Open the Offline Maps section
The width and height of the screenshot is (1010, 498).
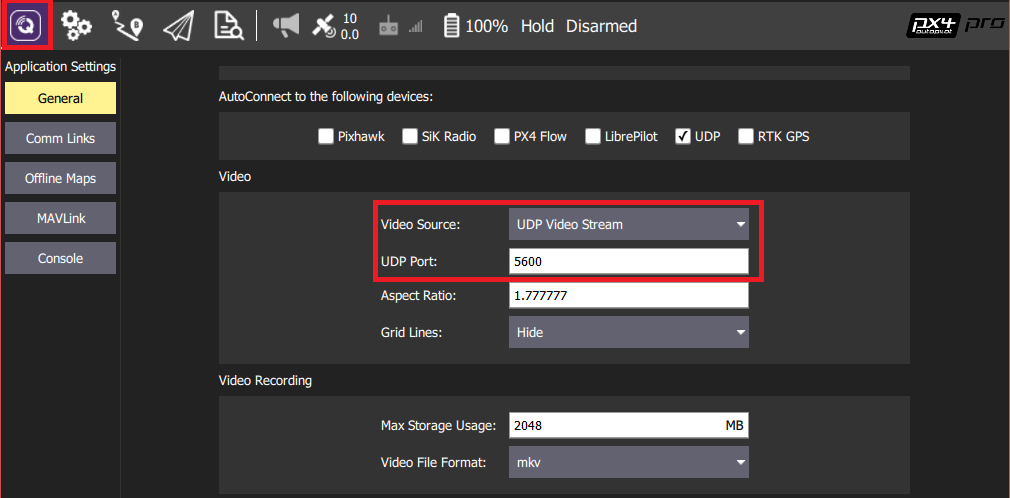click(x=60, y=178)
